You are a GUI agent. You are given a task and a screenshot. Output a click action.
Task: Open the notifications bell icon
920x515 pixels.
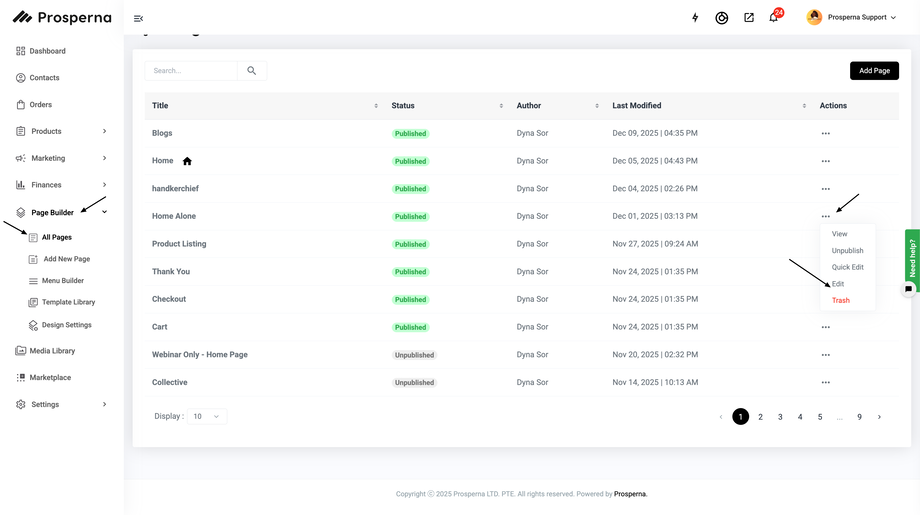[x=773, y=18]
